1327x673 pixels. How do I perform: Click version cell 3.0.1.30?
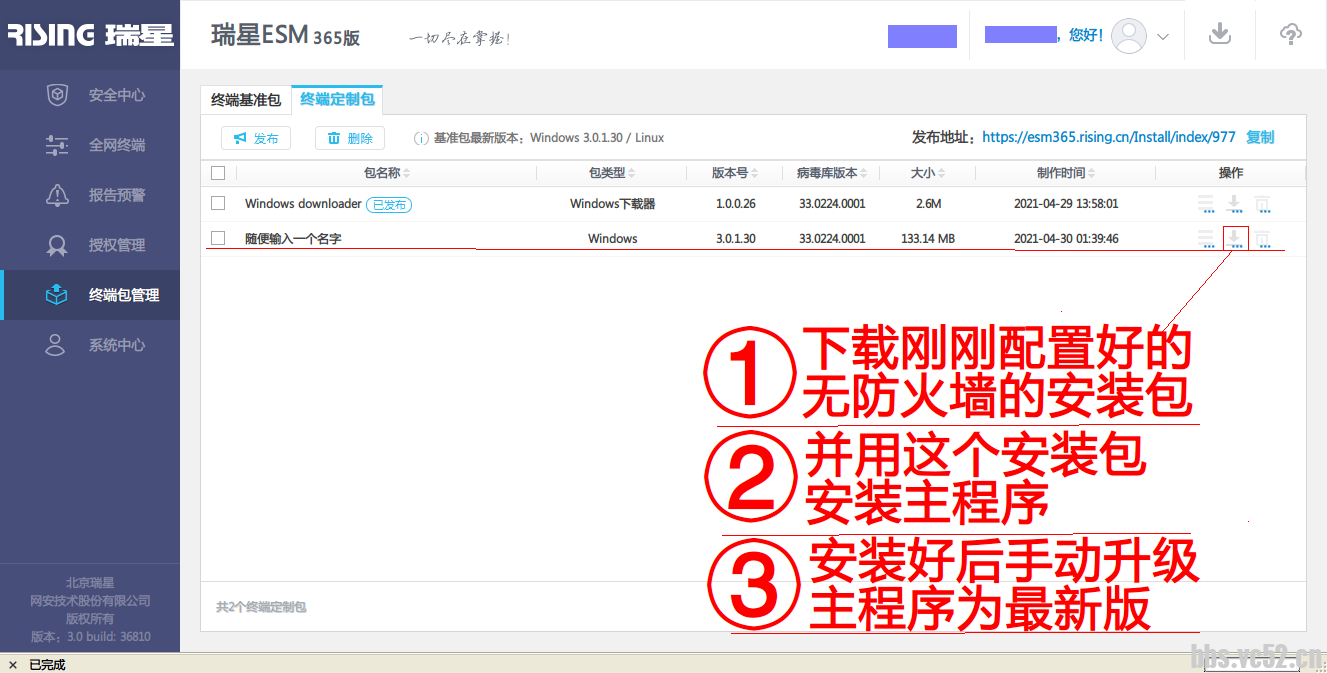click(x=735, y=239)
